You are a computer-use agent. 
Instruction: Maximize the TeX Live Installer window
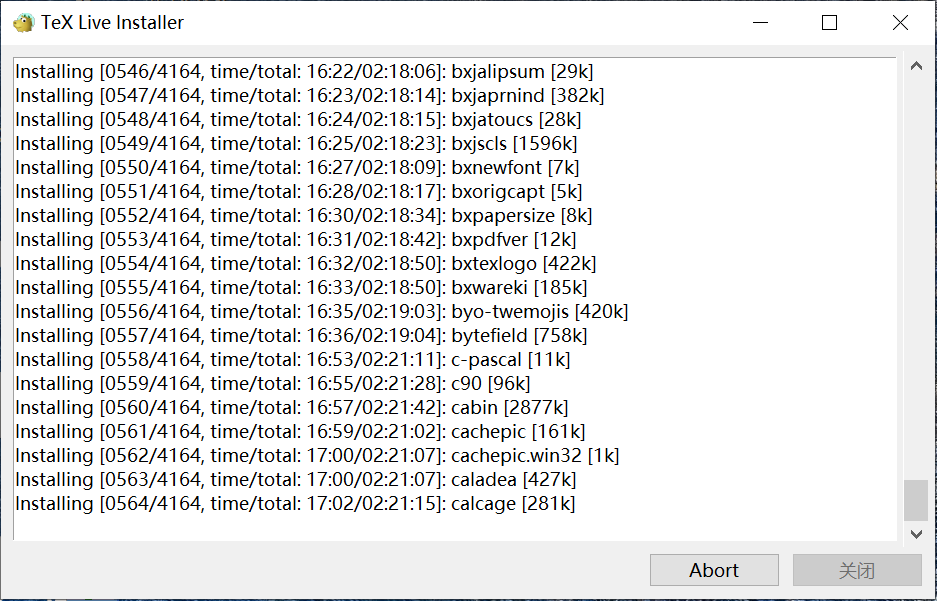[x=829, y=22]
